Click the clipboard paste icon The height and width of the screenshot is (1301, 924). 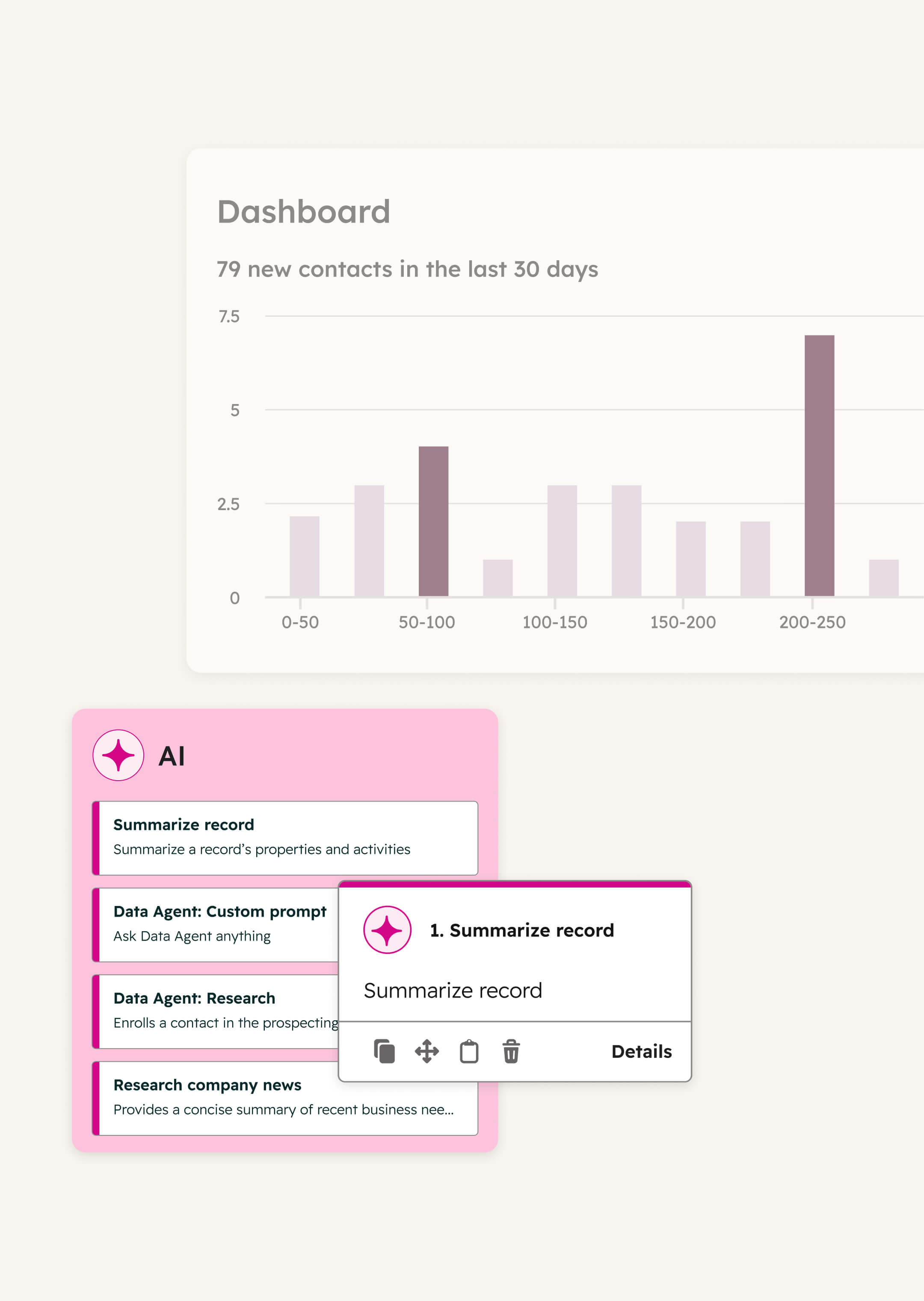click(469, 1051)
